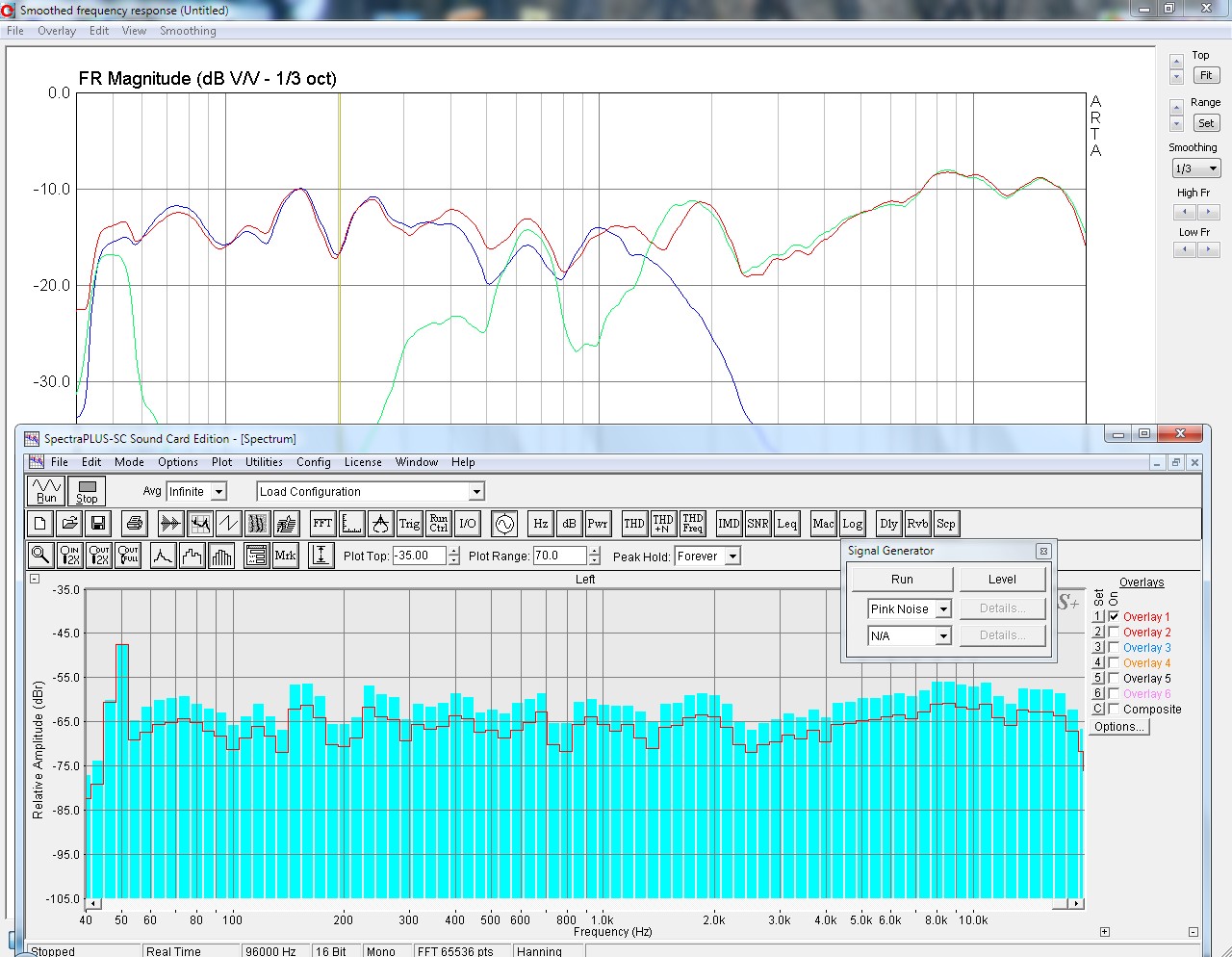Switch to line plot style icon

[x=164, y=556]
